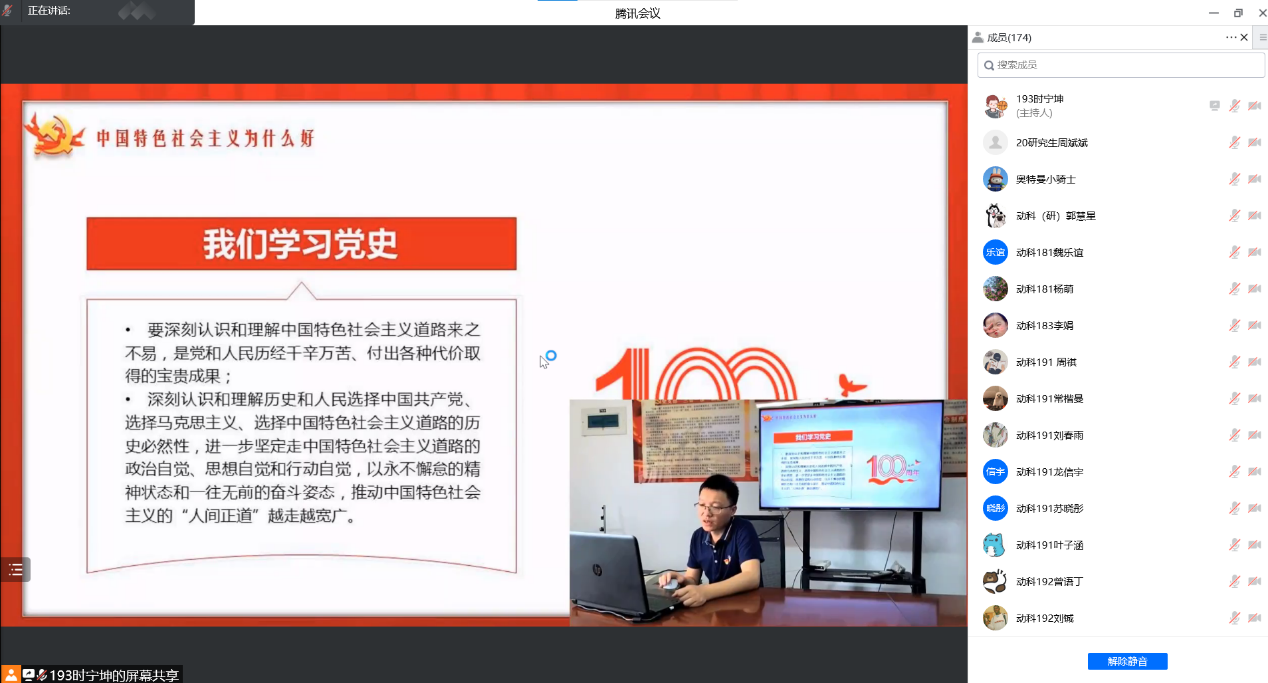Click the presenter's camera video thumbnail
This screenshot has width=1268, height=683.
point(767,512)
